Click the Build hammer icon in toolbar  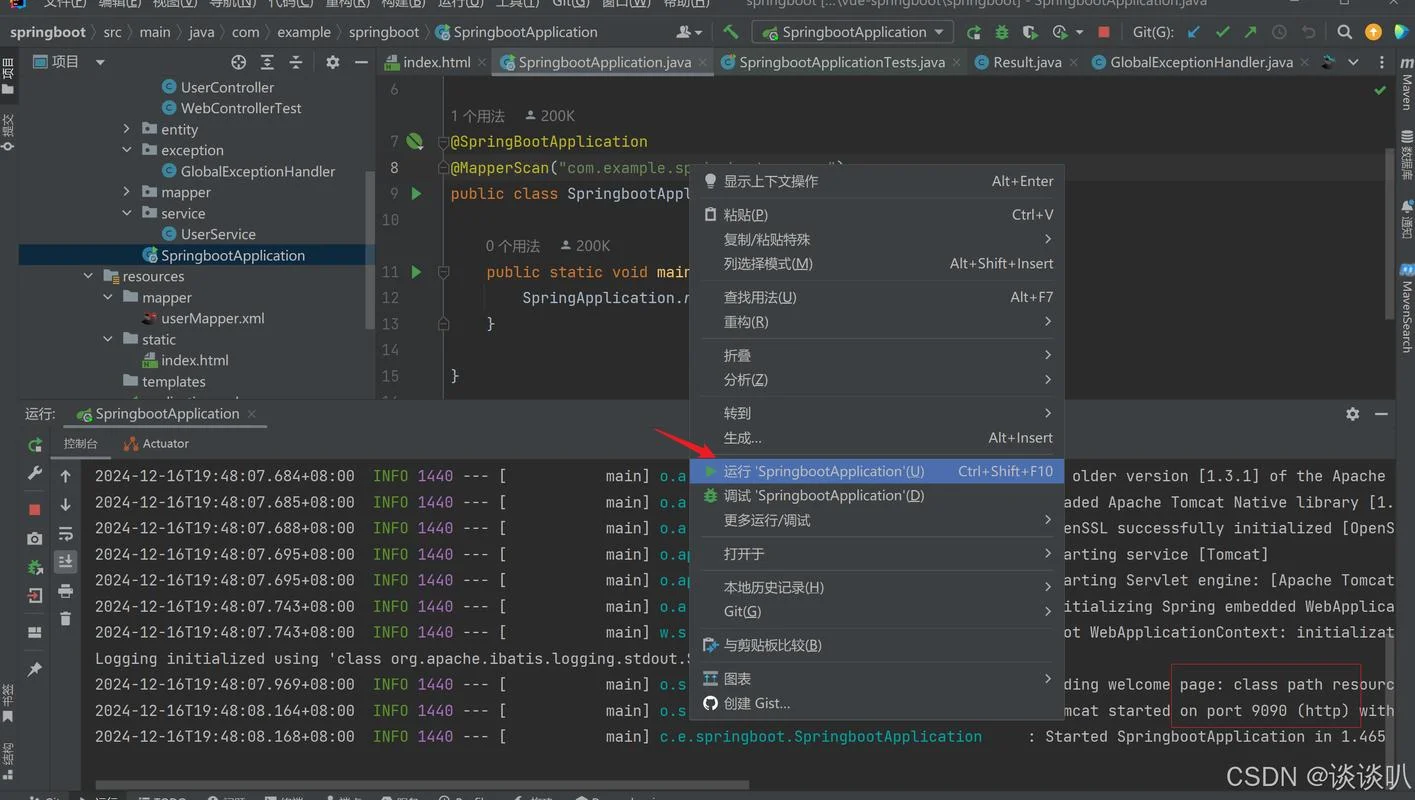(731, 32)
